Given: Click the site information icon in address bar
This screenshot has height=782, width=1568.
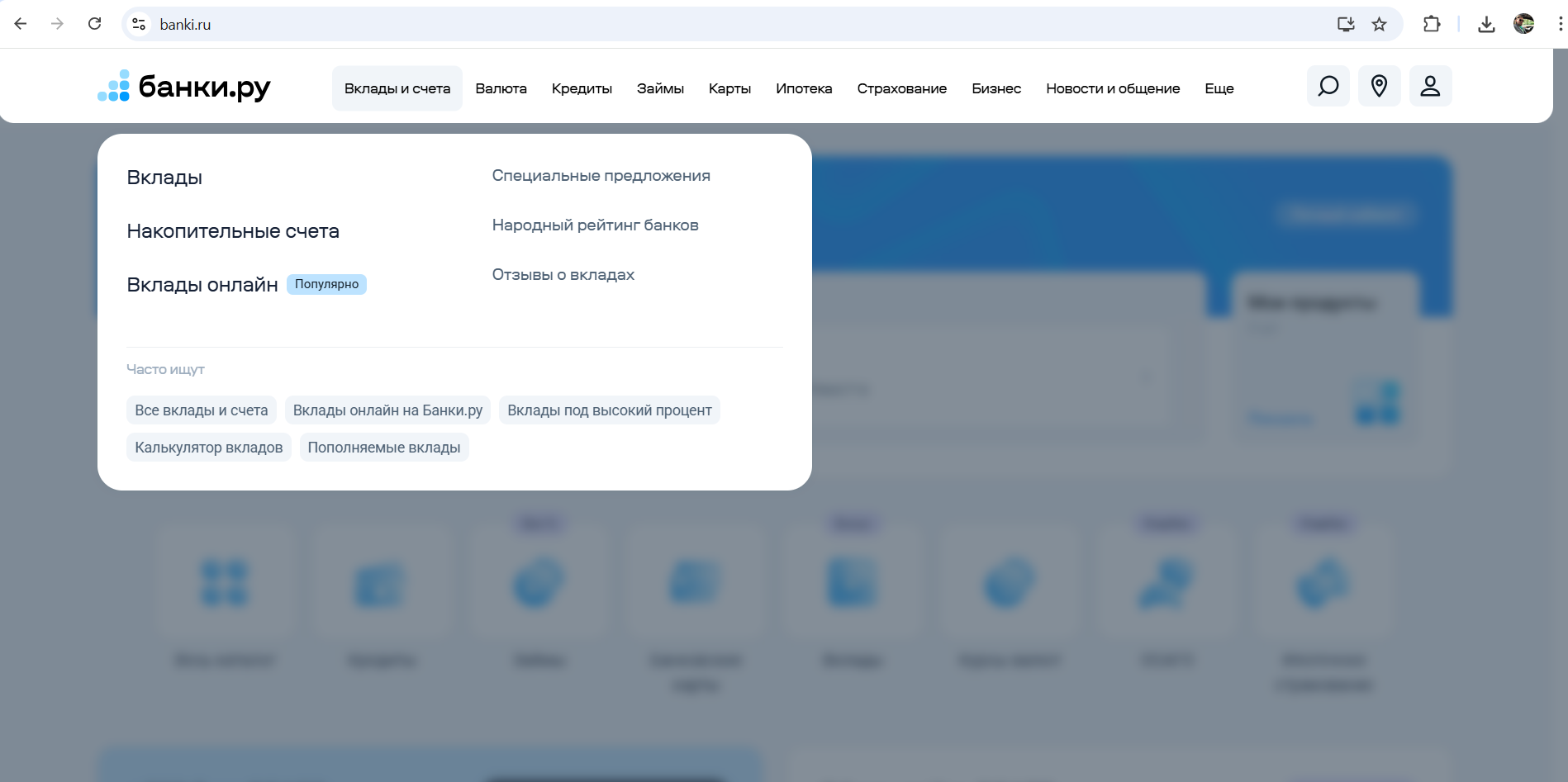Looking at the screenshot, I should tap(139, 24).
